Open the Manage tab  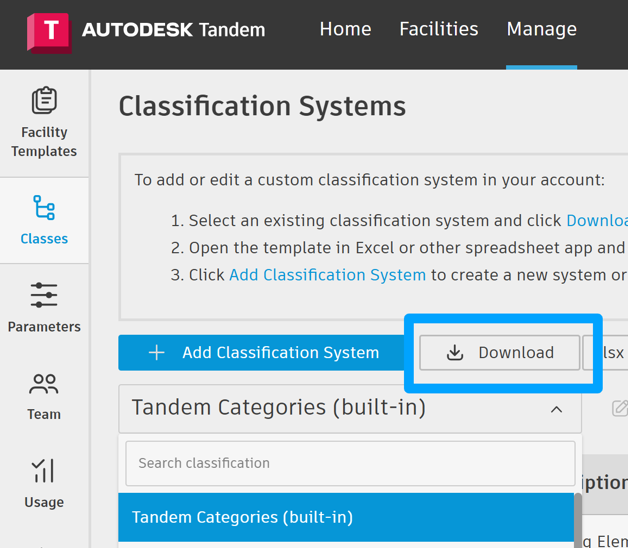[x=541, y=29]
